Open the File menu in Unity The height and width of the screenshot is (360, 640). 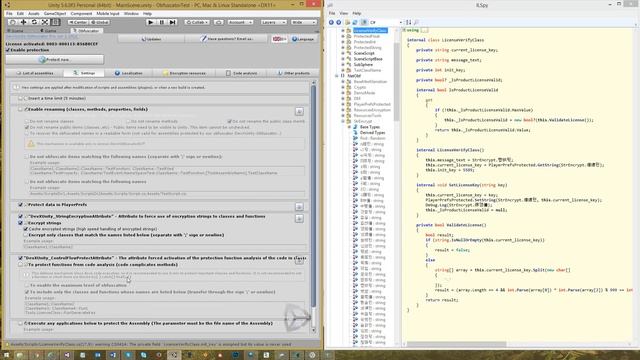tap(9, 13)
